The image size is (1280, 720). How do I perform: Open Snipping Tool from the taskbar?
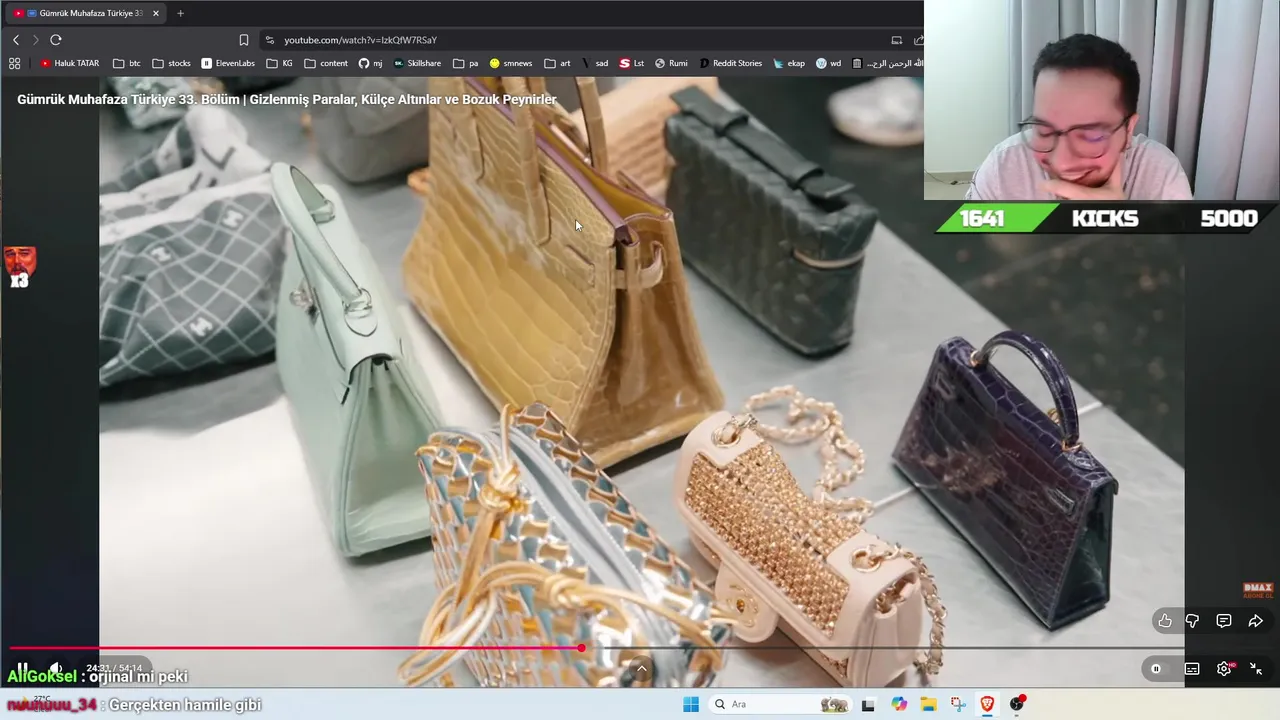pos(958,704)
